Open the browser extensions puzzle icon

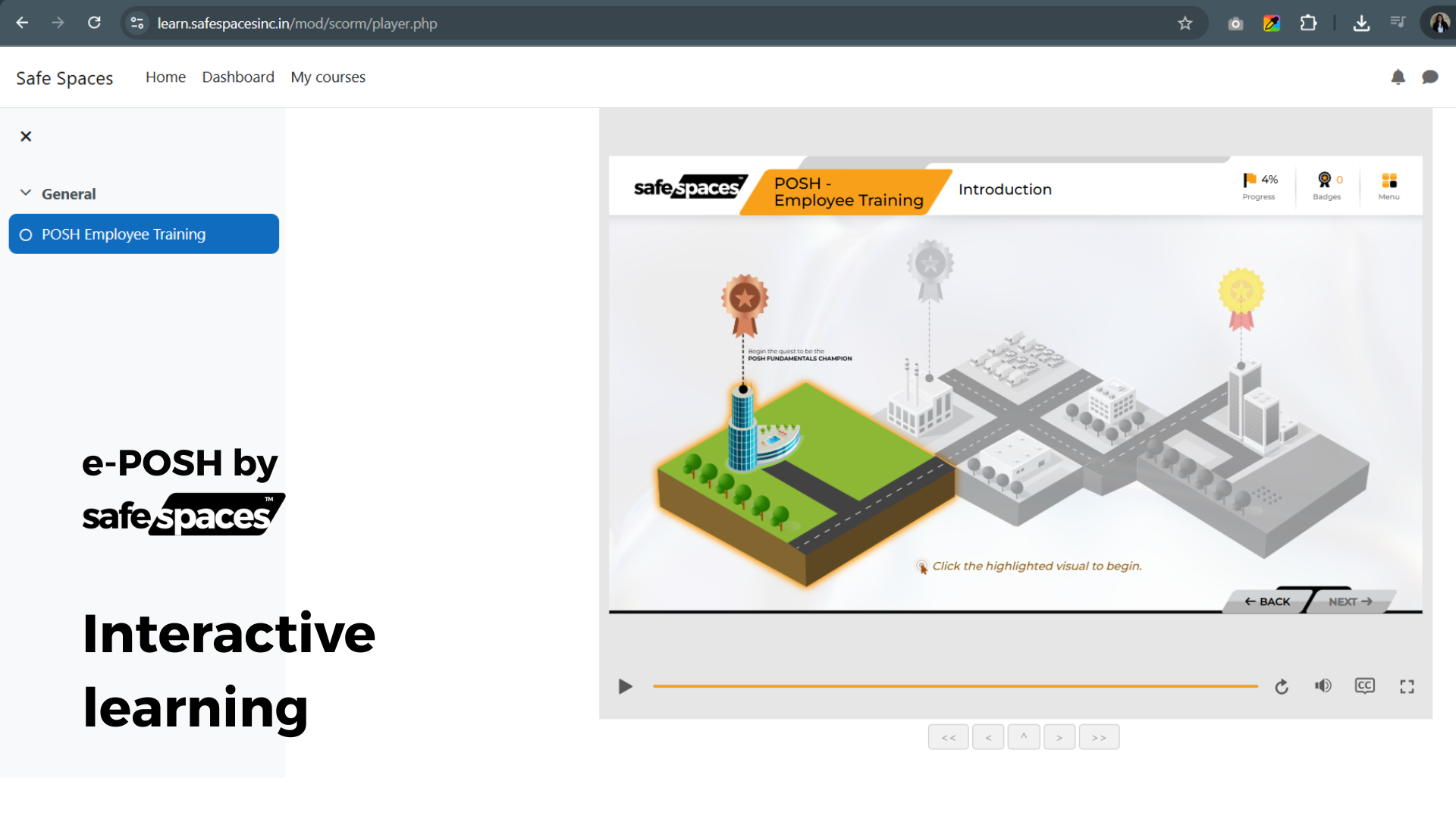point(1308,24)
